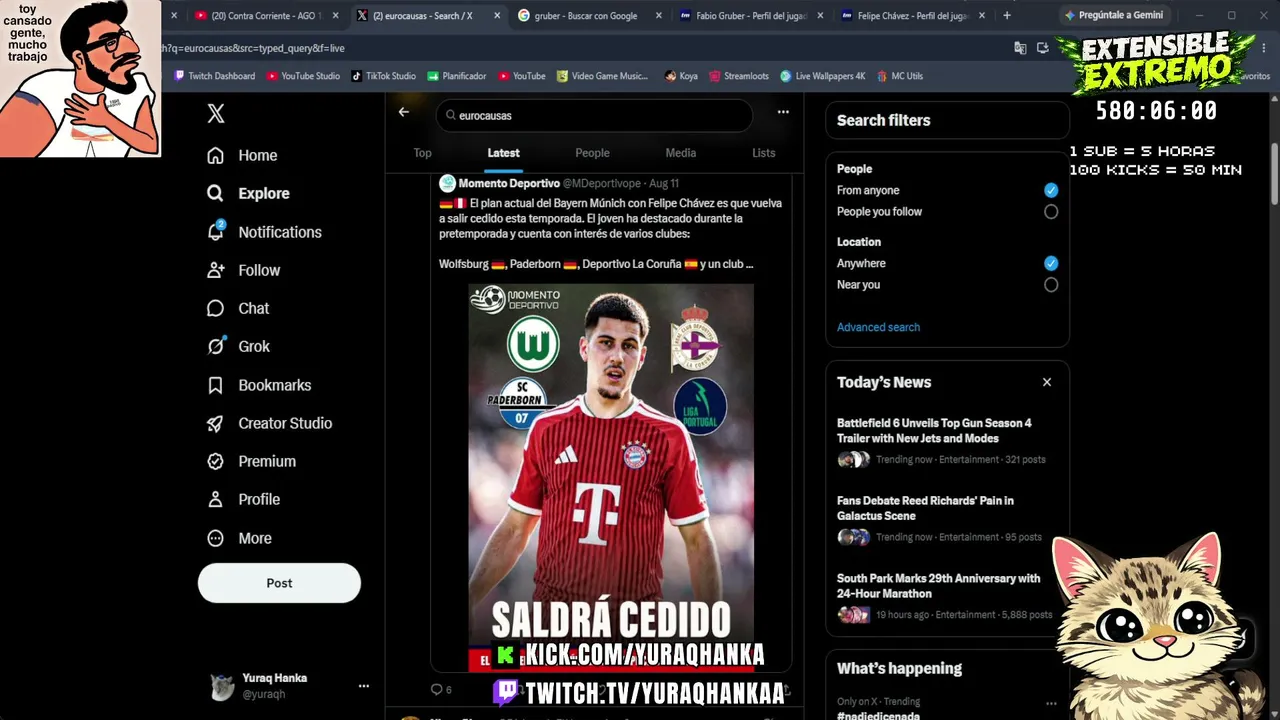Open Home from the X sidebar

(242, 155)
